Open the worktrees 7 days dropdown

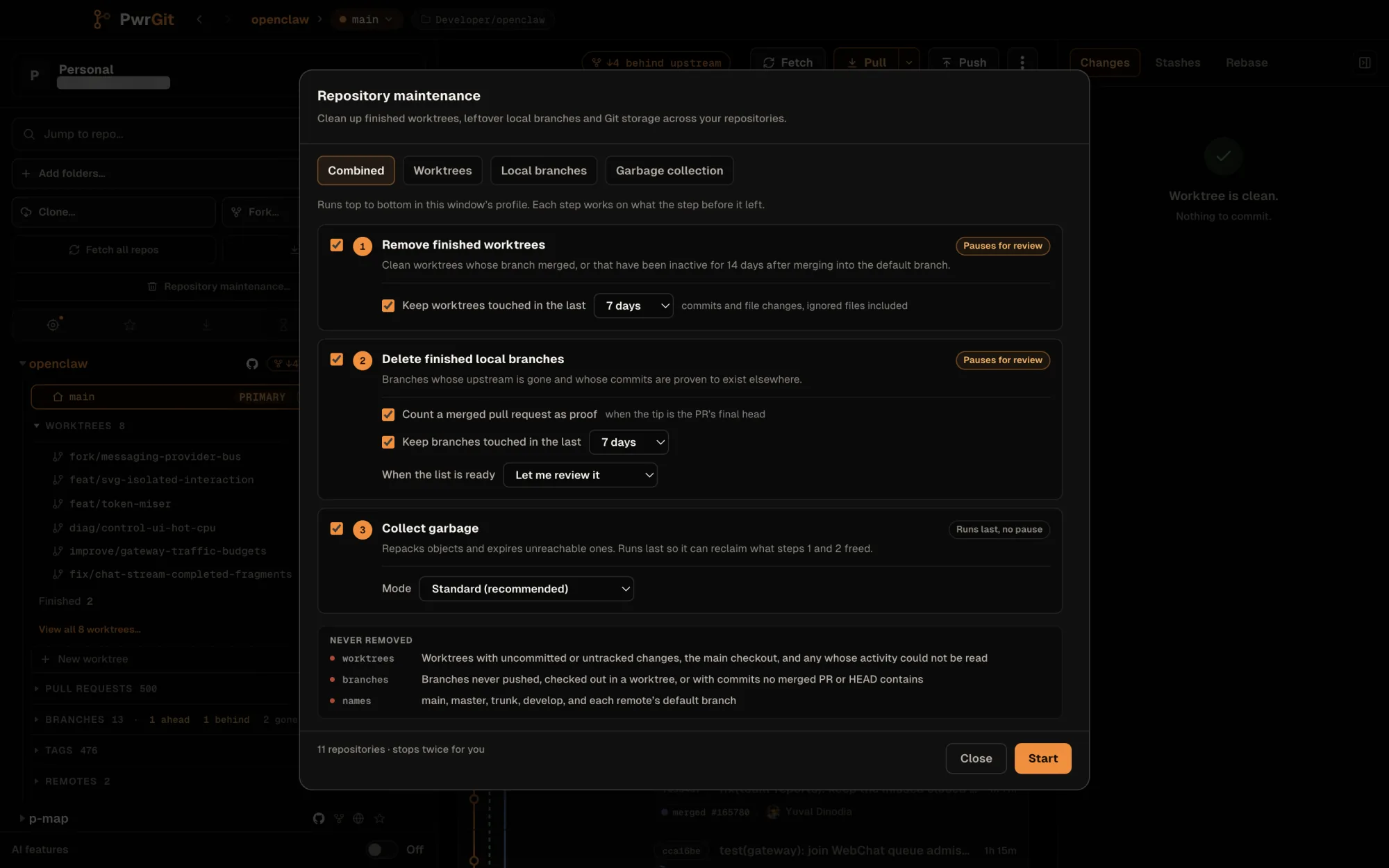(x=633, y=306)
